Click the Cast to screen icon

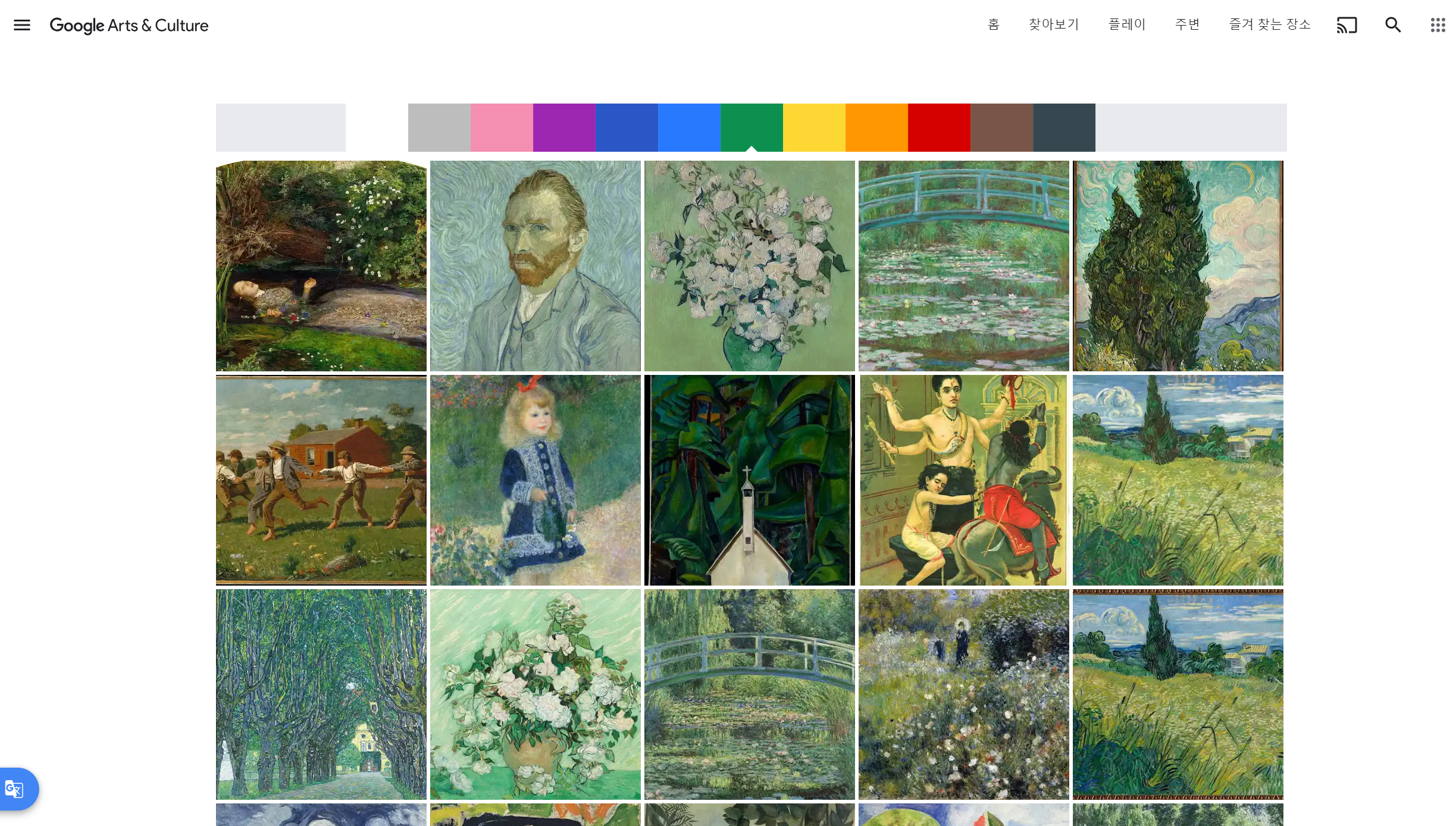pyautogui.click(x=1347, y=25)
